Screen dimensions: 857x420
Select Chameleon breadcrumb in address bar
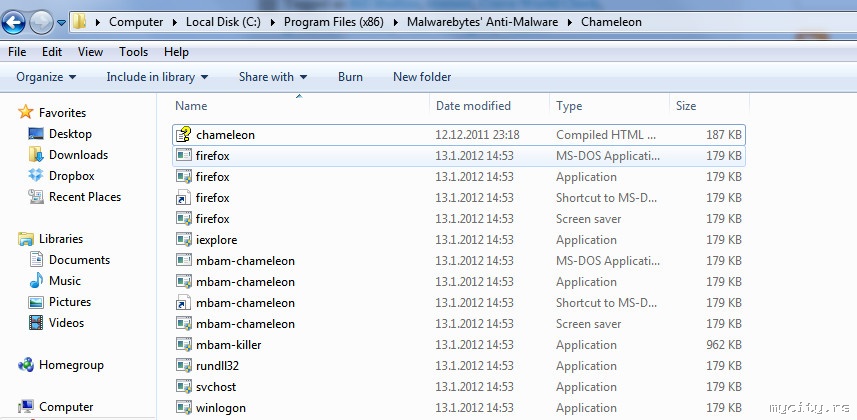pos(611,22)
